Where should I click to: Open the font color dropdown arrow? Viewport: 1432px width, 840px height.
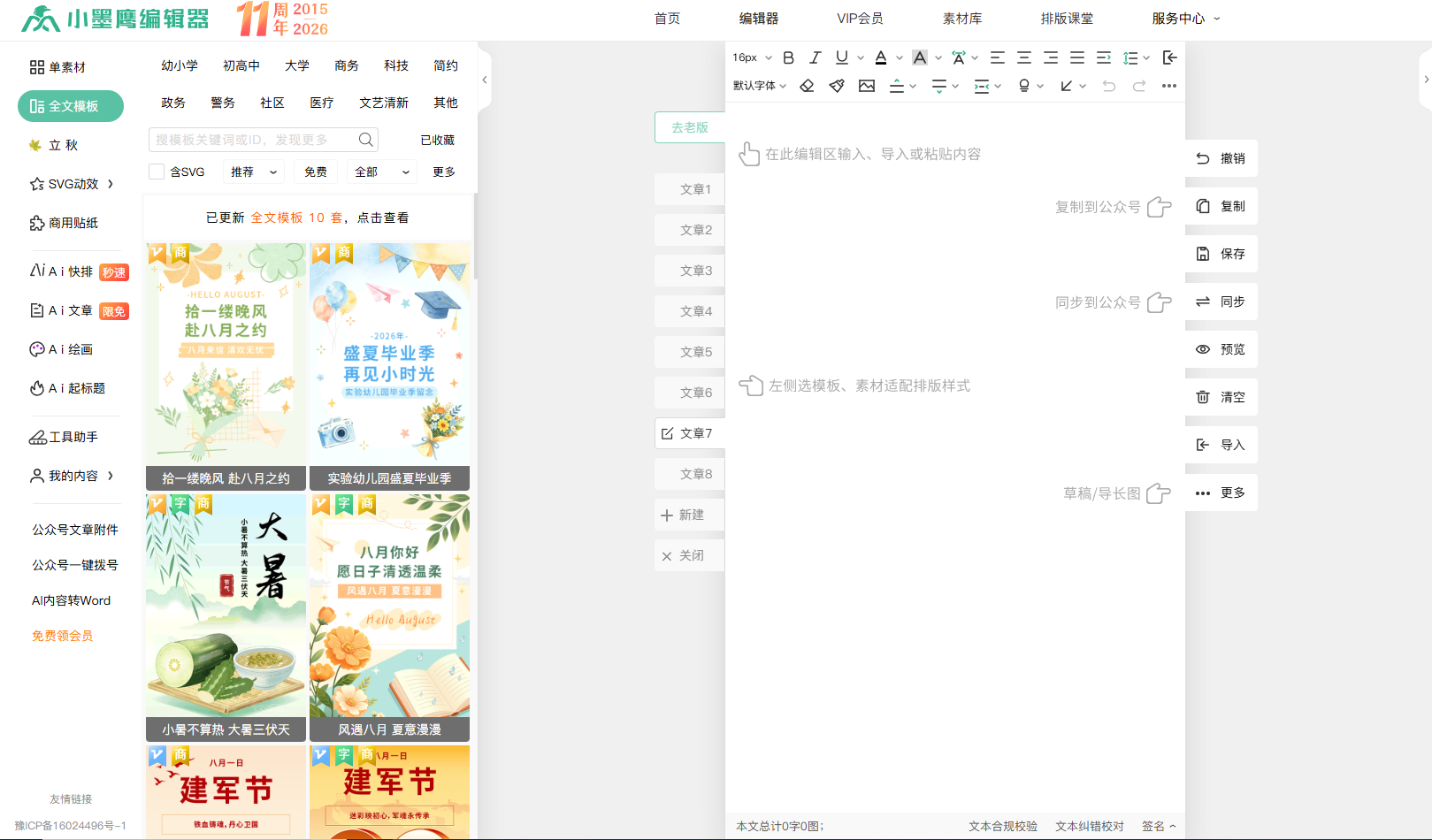pos(900,58)
